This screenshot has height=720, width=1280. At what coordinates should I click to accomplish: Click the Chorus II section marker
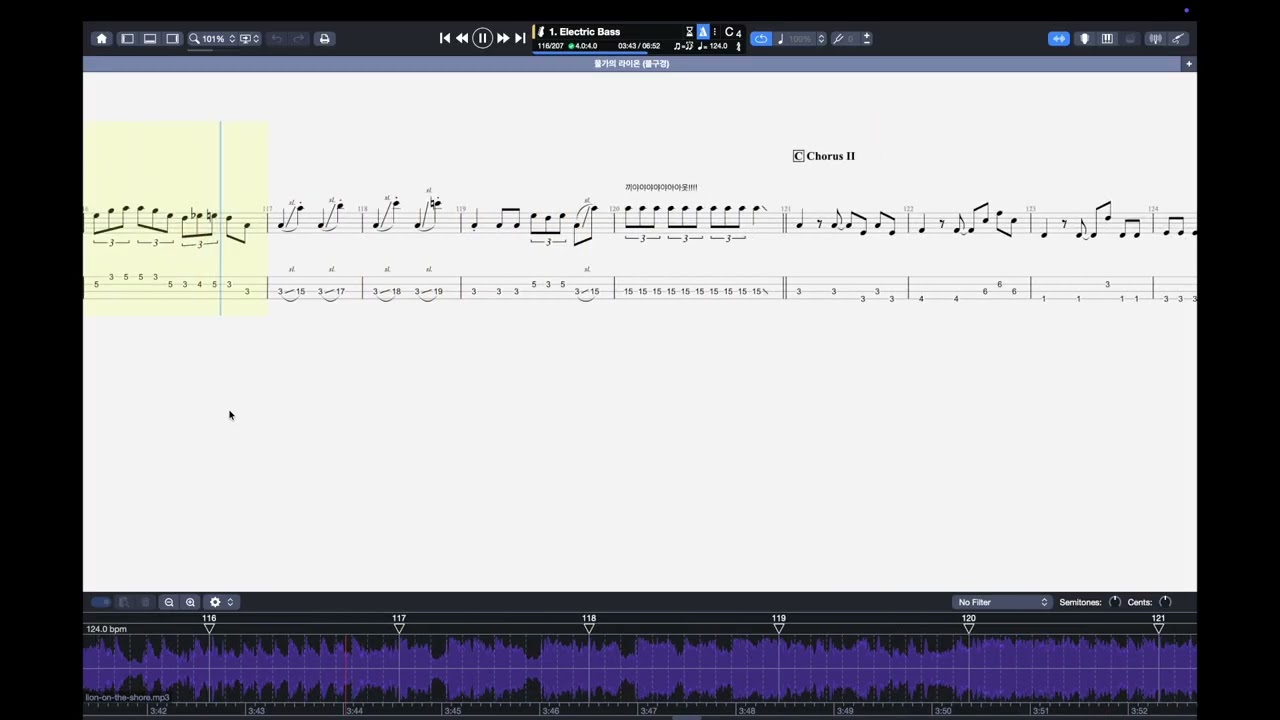(x=824, y=156)
